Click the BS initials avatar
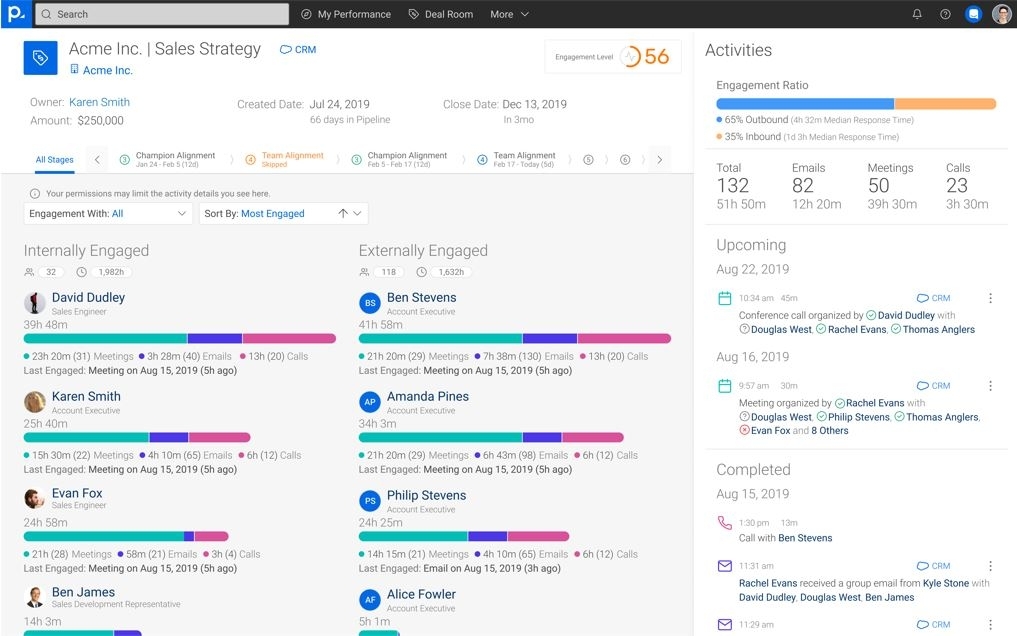This screenshot has width=1017, height=636. click(x=370, y=303)
